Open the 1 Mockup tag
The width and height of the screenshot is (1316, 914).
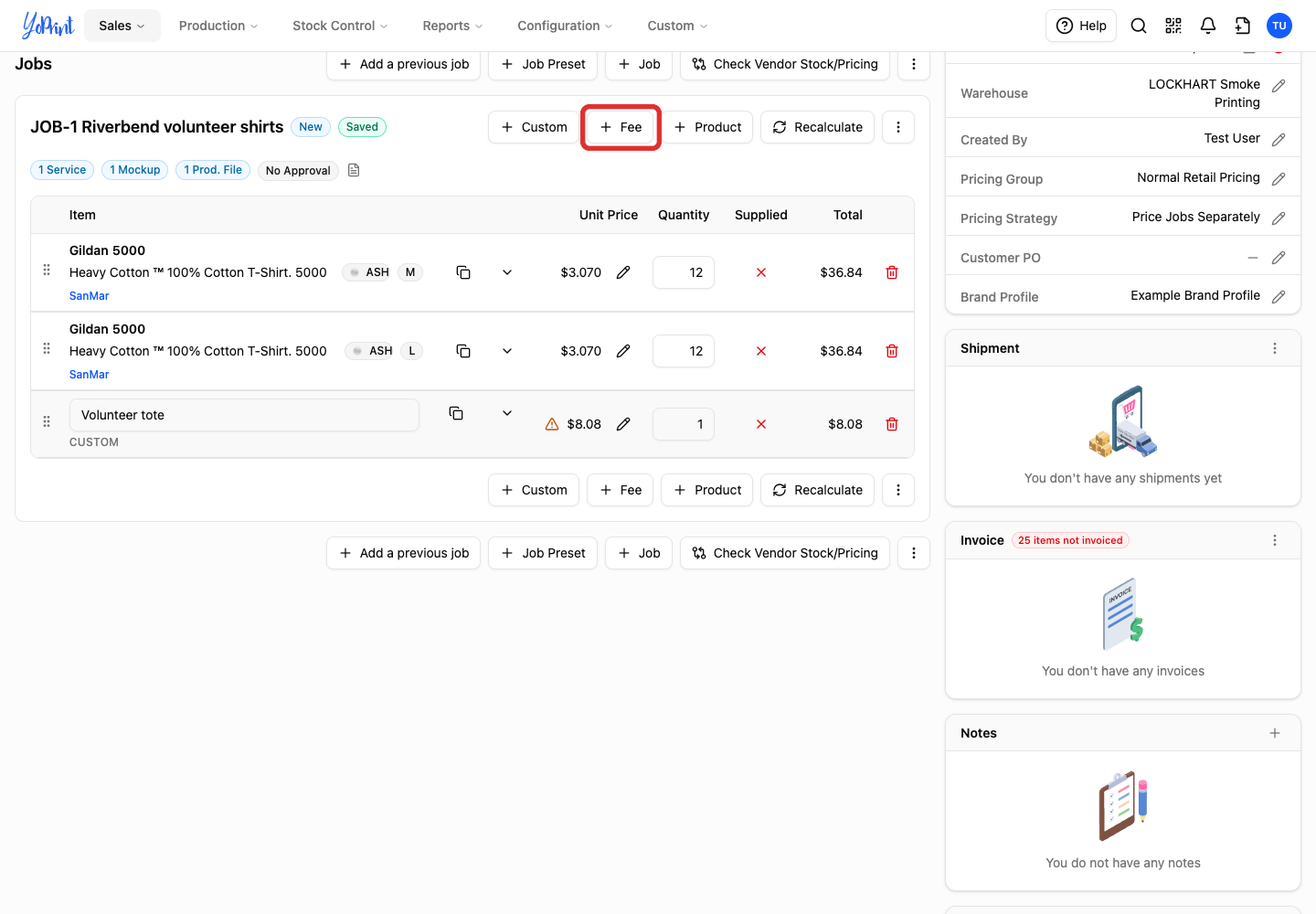135,170
